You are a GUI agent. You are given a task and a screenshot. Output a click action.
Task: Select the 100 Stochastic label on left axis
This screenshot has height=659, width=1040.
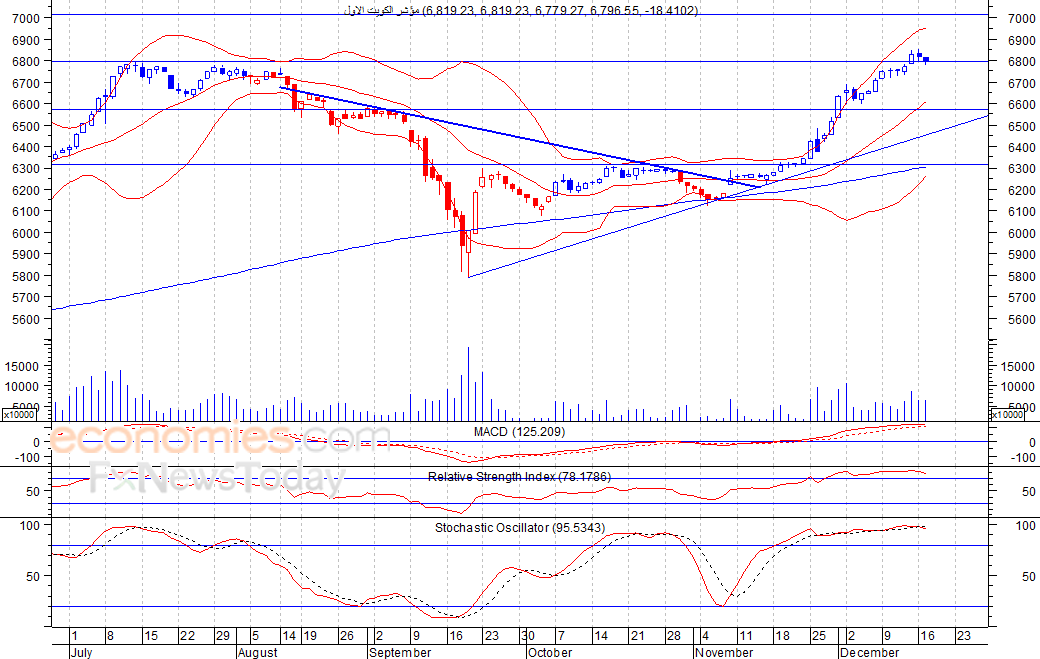(31, 526)
